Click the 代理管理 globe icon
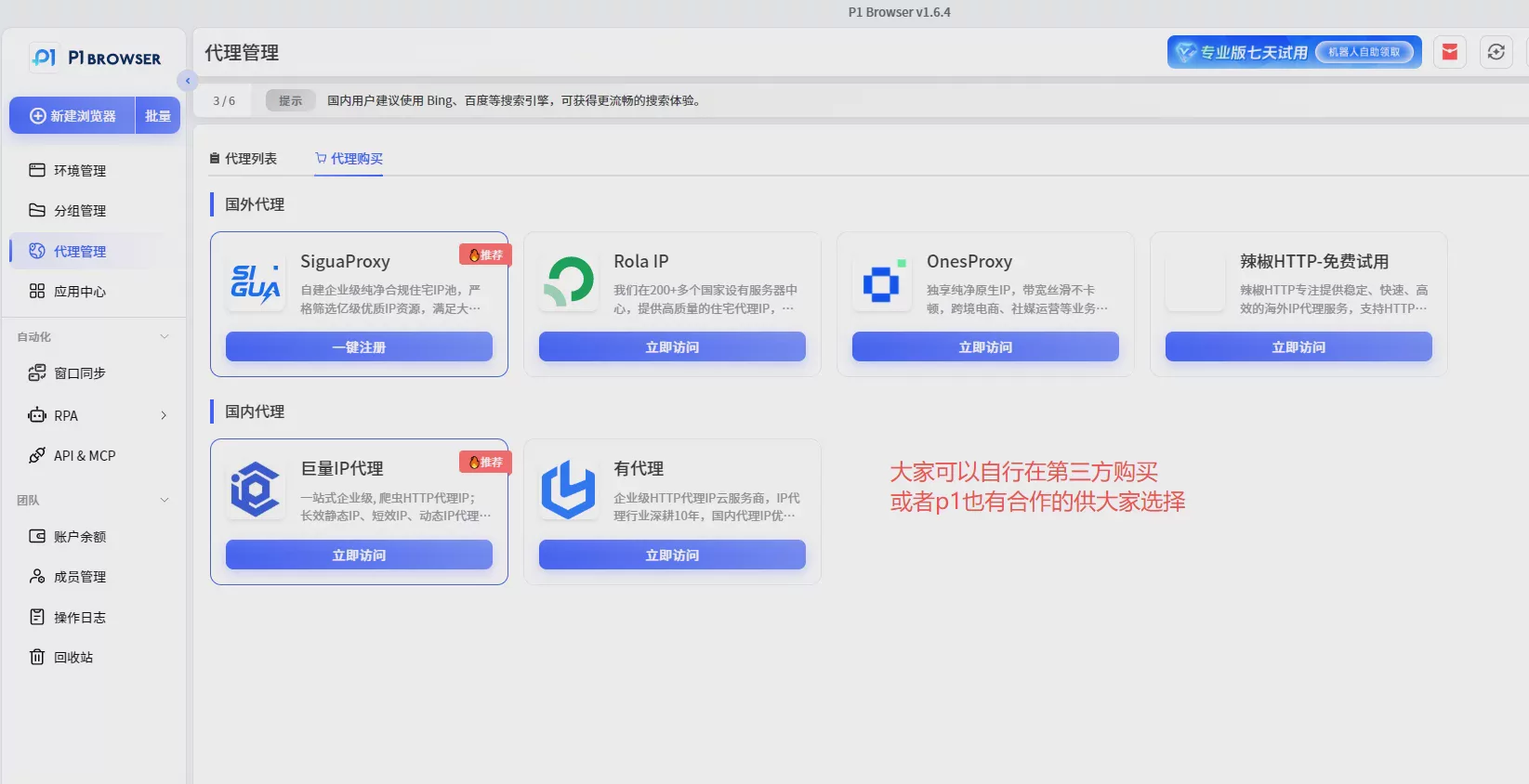1529x784 pixels. (x=37, y=251)
